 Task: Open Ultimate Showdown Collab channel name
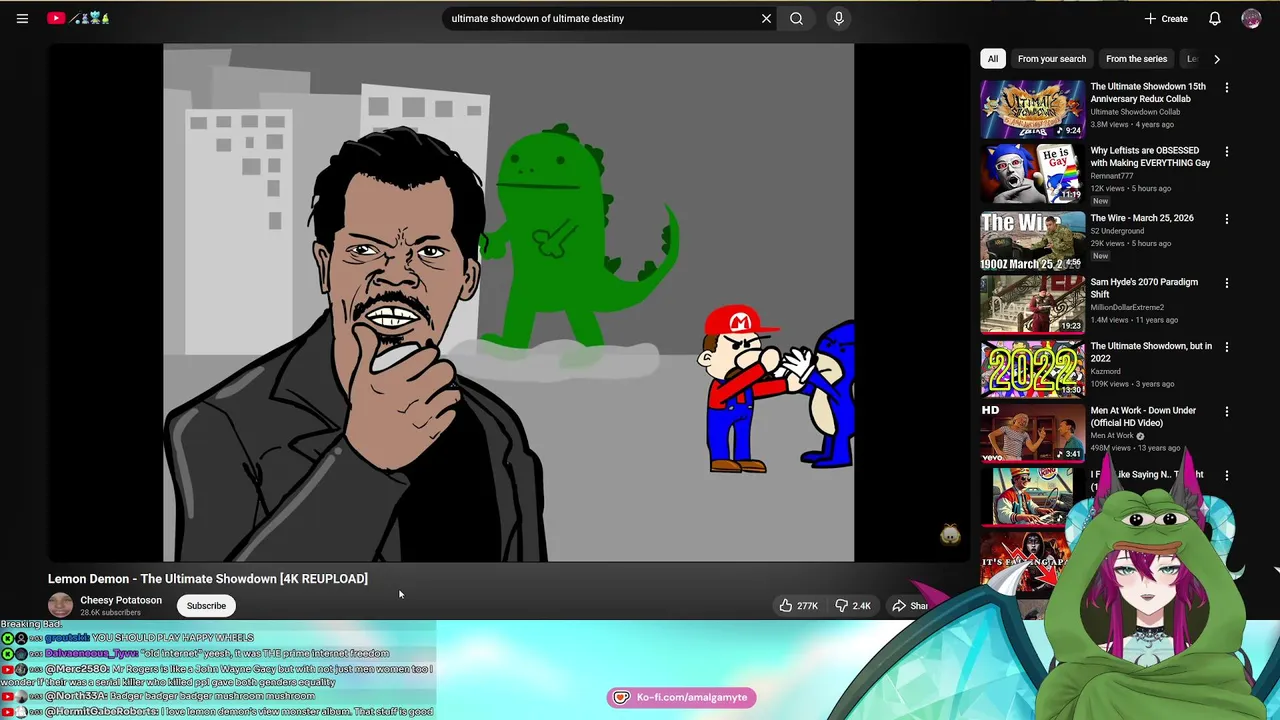[x=1135, y=112]
